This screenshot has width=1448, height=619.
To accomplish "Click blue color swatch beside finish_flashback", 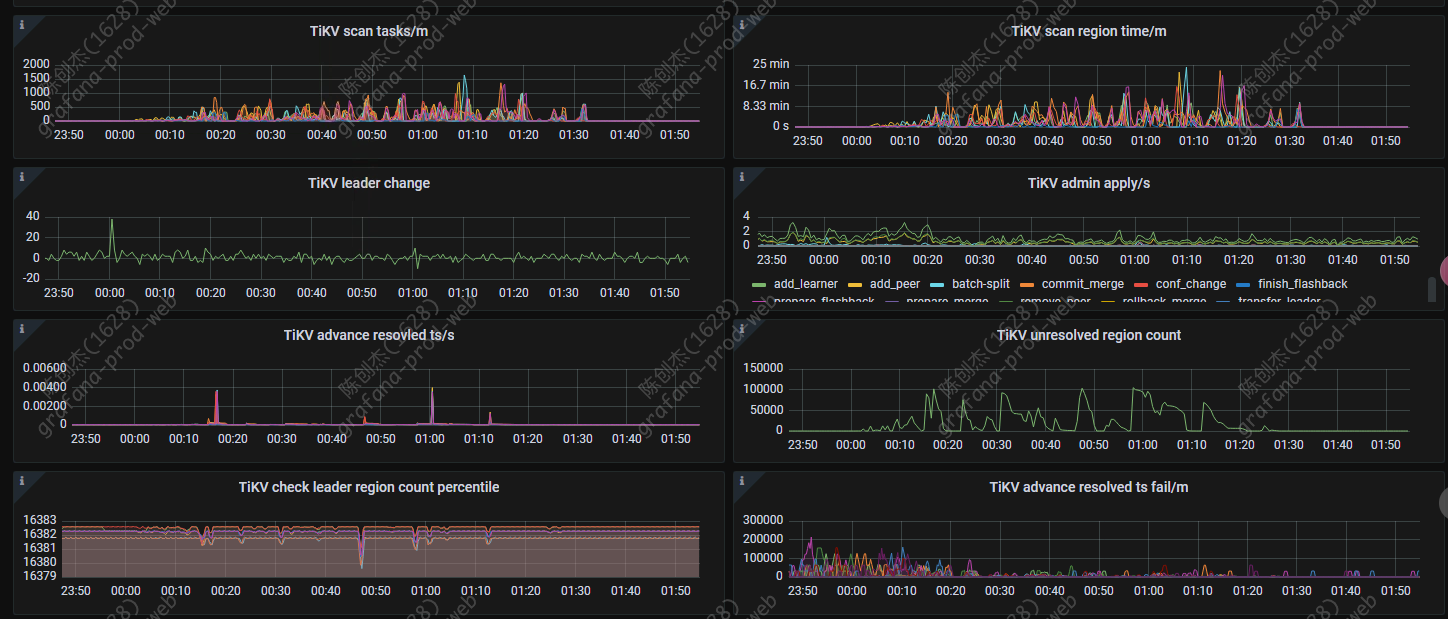I will [1243, 285].
